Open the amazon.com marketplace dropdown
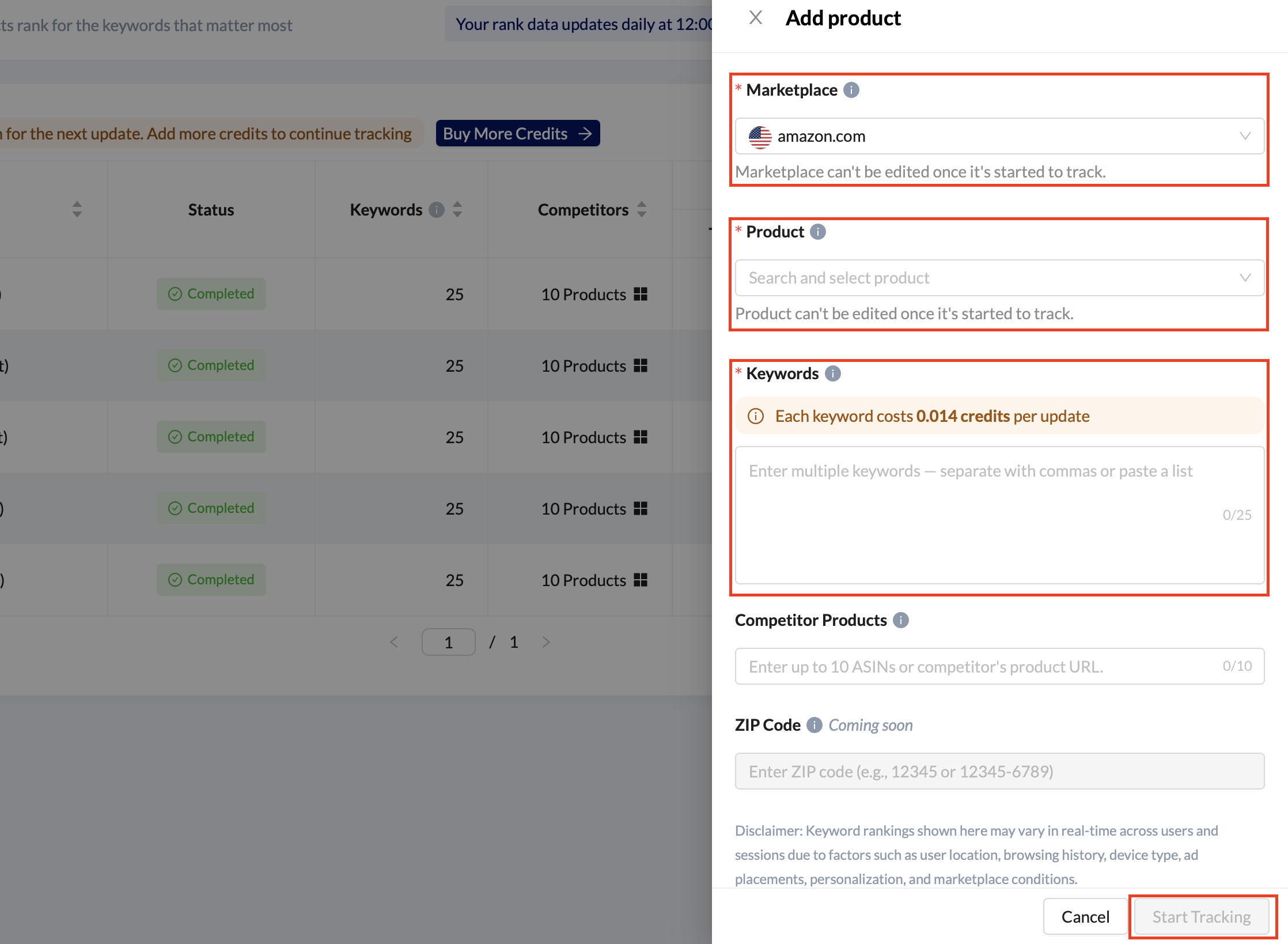This screenshot has height=944, width=1288. pos(999,136)
